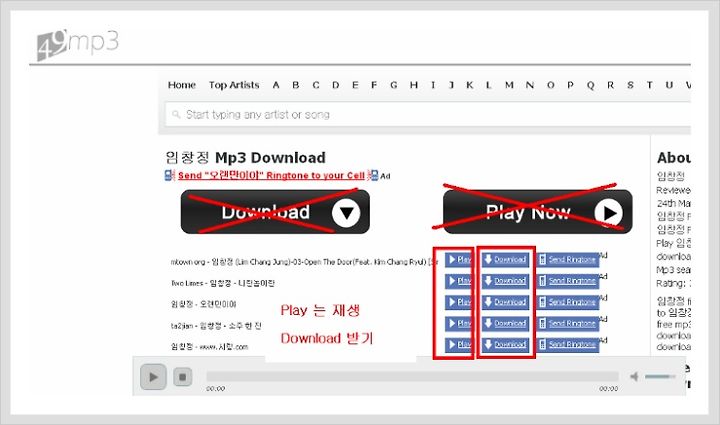This screenshot has height=425, width=720.
Task: Focus the artist or song search field
Action: pyautogui.click(x=428, y=114)
